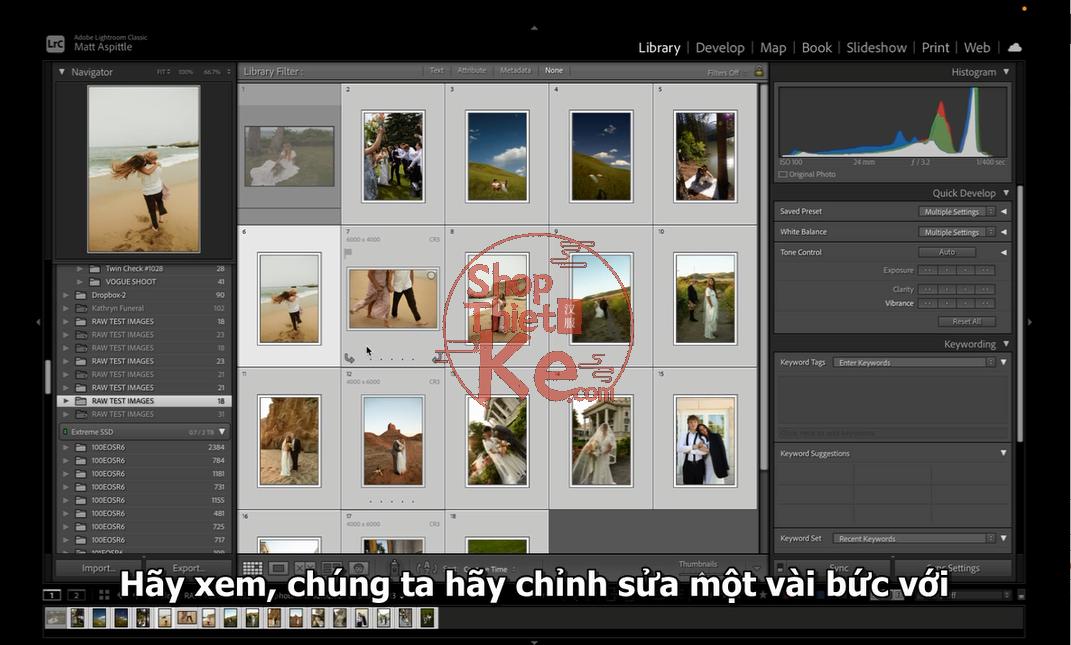Open the Slideshow module
The image size is (1071, 645).
876,47
